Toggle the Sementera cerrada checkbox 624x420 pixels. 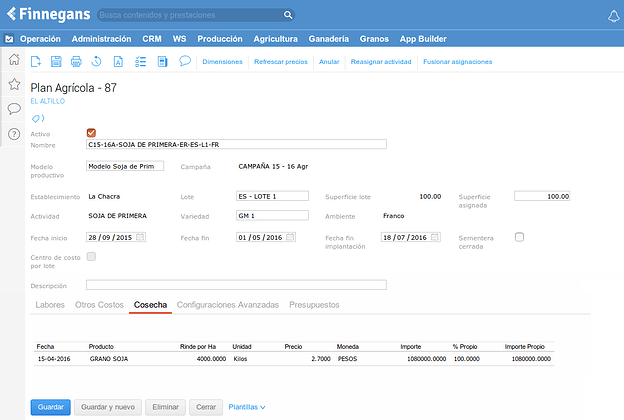coord(519,237)
